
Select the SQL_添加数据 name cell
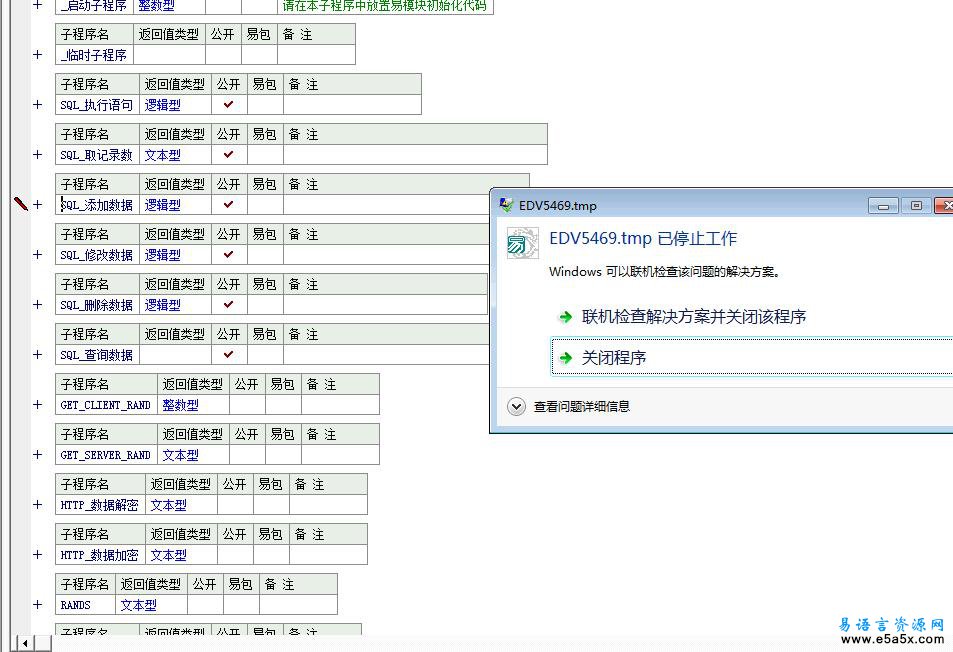point(97,205)
